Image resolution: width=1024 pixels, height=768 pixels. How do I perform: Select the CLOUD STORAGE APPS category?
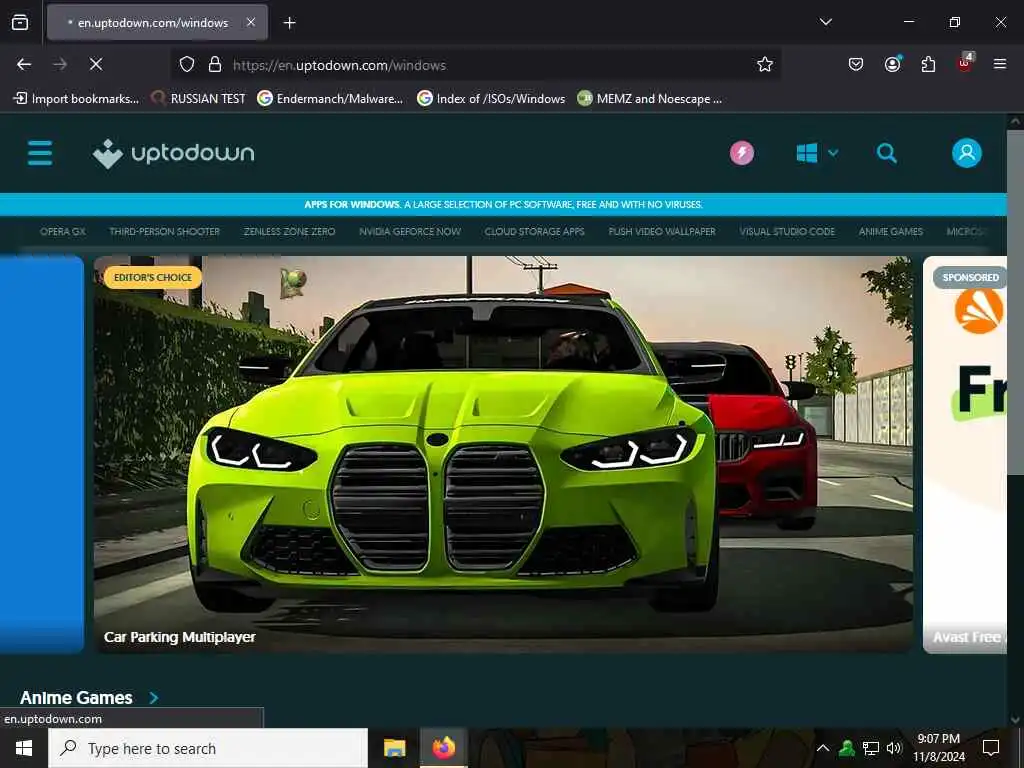pos(534,231)
